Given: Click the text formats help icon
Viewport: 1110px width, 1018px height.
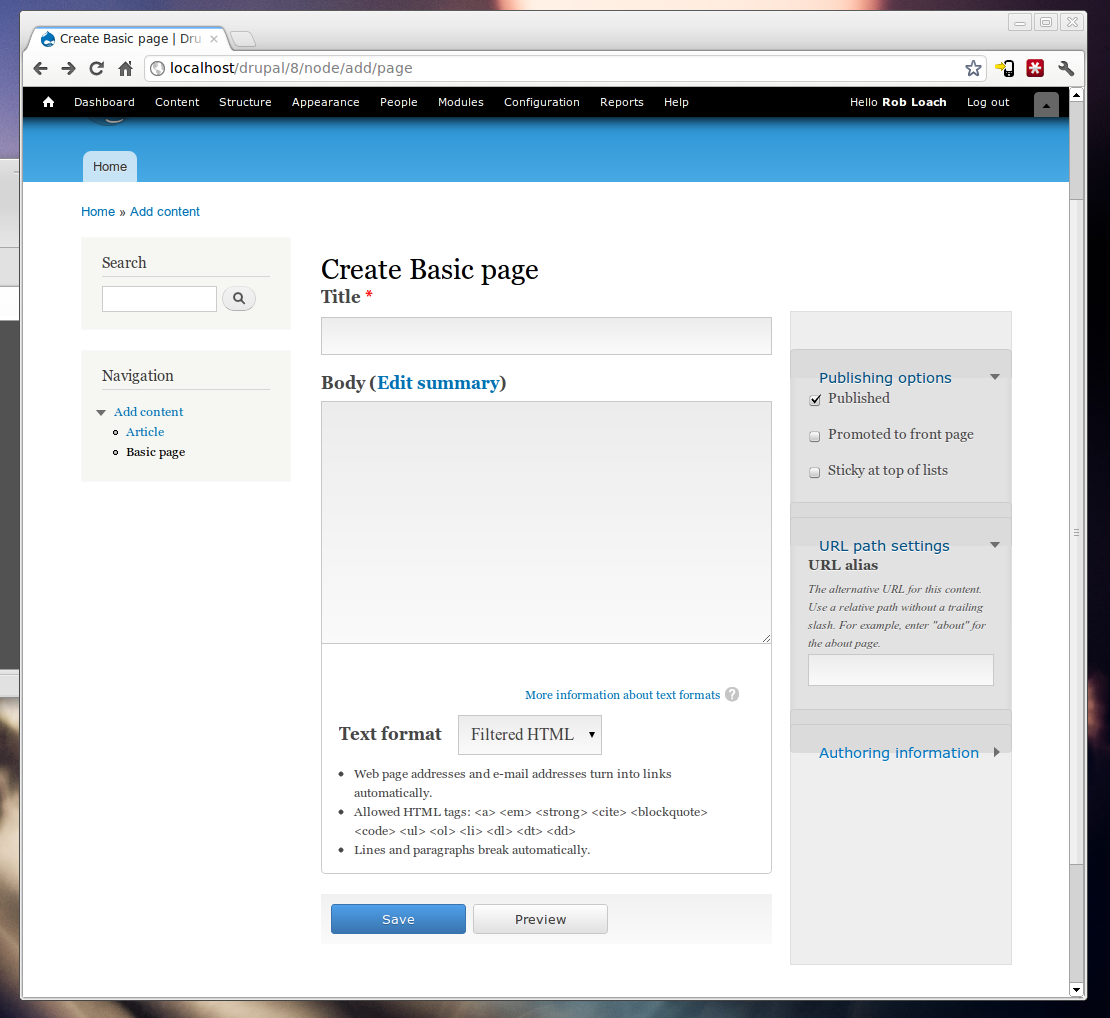Looking at the screenshot, I should click(732, 694).
